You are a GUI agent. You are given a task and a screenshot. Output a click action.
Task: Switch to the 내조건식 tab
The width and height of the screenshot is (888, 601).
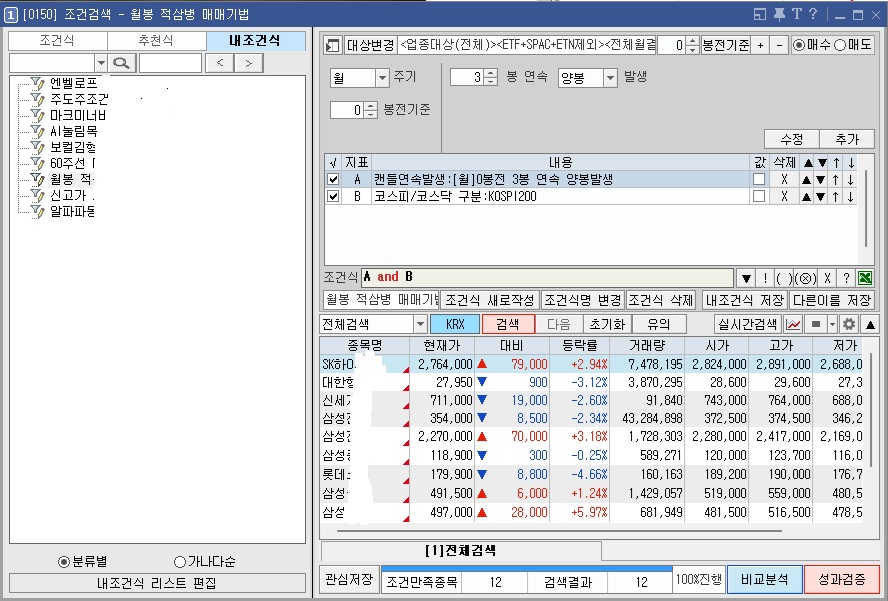click(255, 41)
